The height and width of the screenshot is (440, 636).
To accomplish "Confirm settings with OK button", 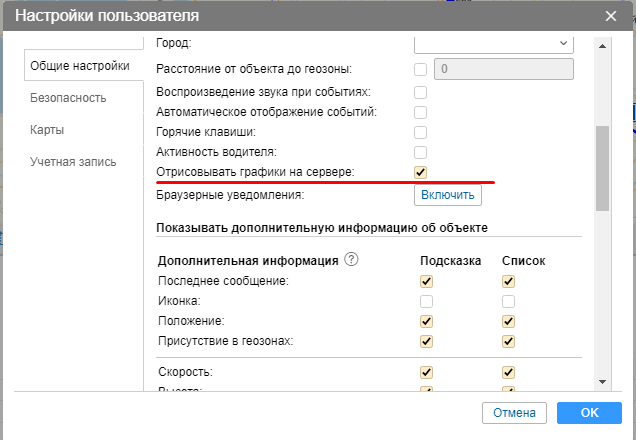I will [x=589, y=413].
